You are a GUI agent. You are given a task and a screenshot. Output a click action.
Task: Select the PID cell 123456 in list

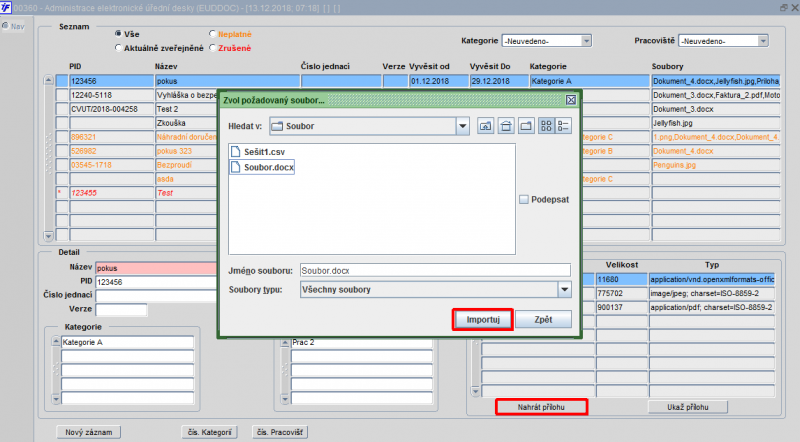pyautogui.click(x=112, y=81)
